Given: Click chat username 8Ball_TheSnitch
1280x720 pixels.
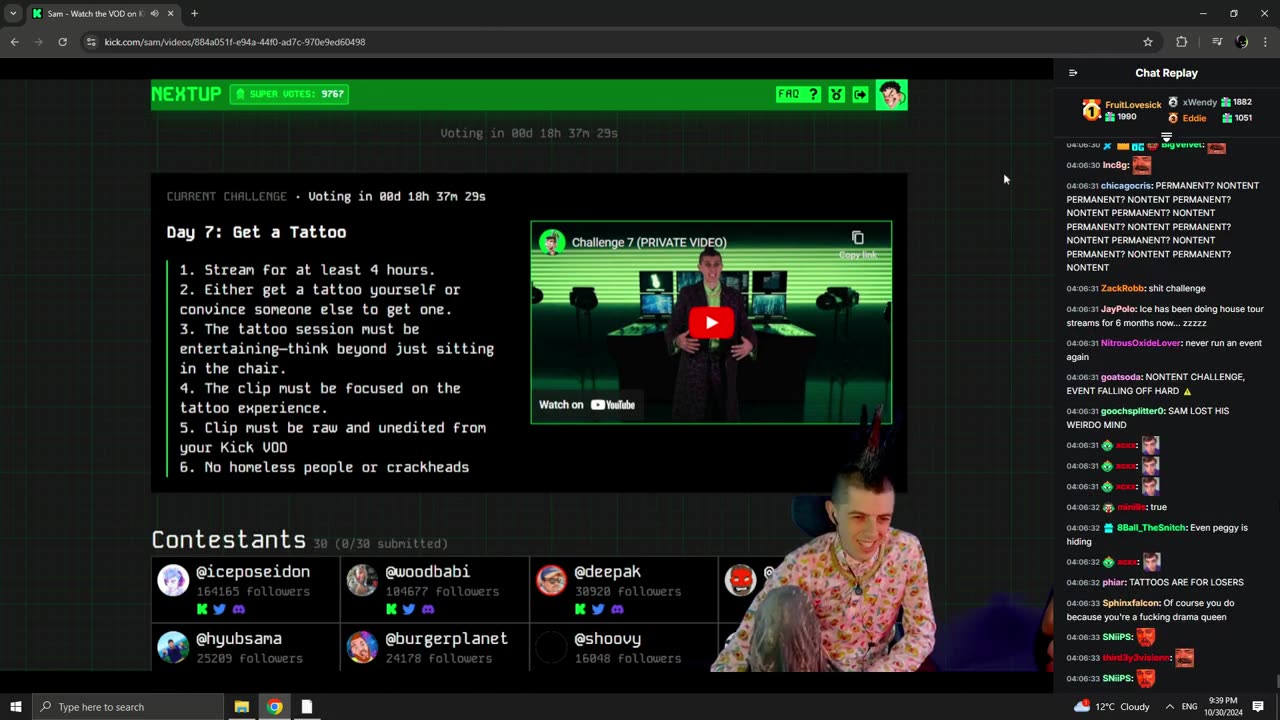Looking at the screenshot, I should 1151,528.
